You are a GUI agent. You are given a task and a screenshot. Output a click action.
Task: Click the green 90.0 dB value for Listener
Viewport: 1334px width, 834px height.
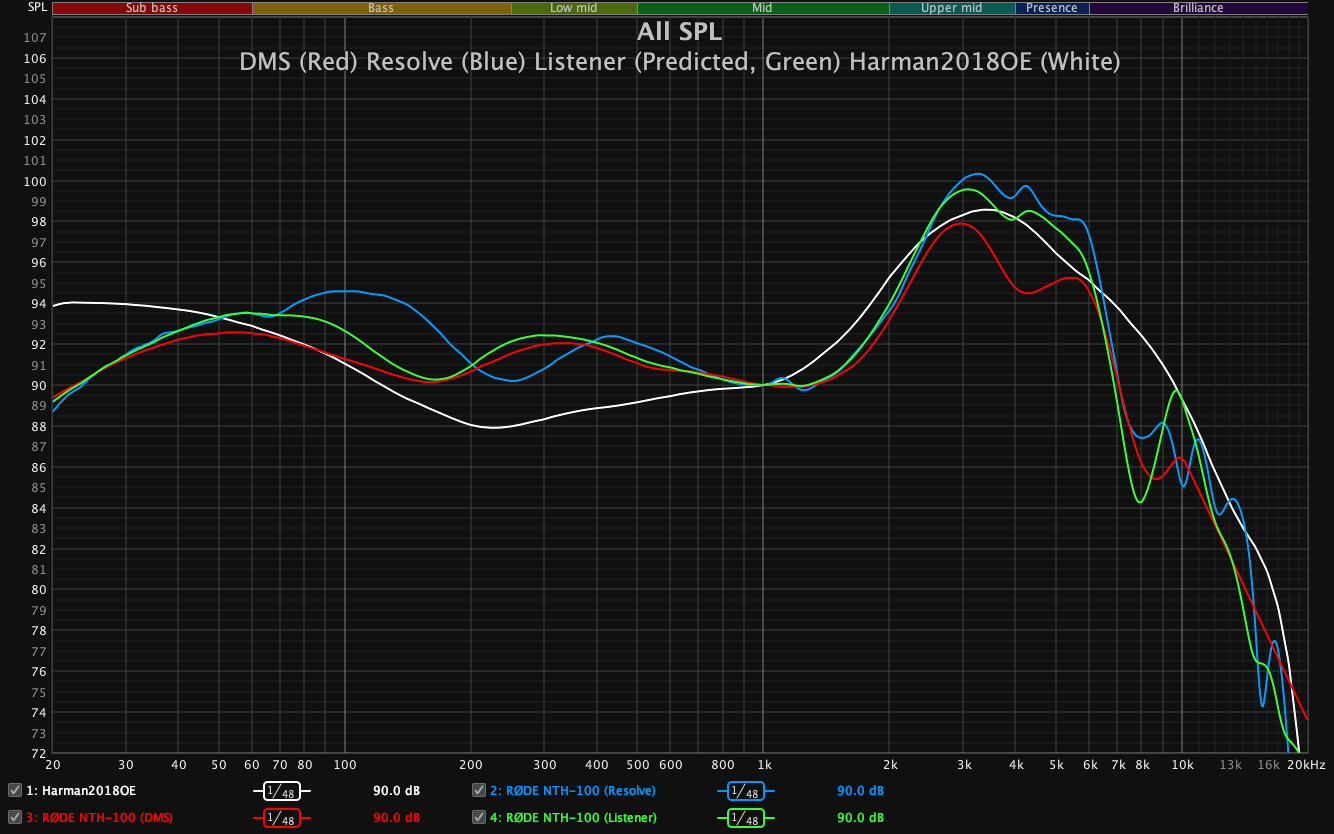(x=860, y=819)
